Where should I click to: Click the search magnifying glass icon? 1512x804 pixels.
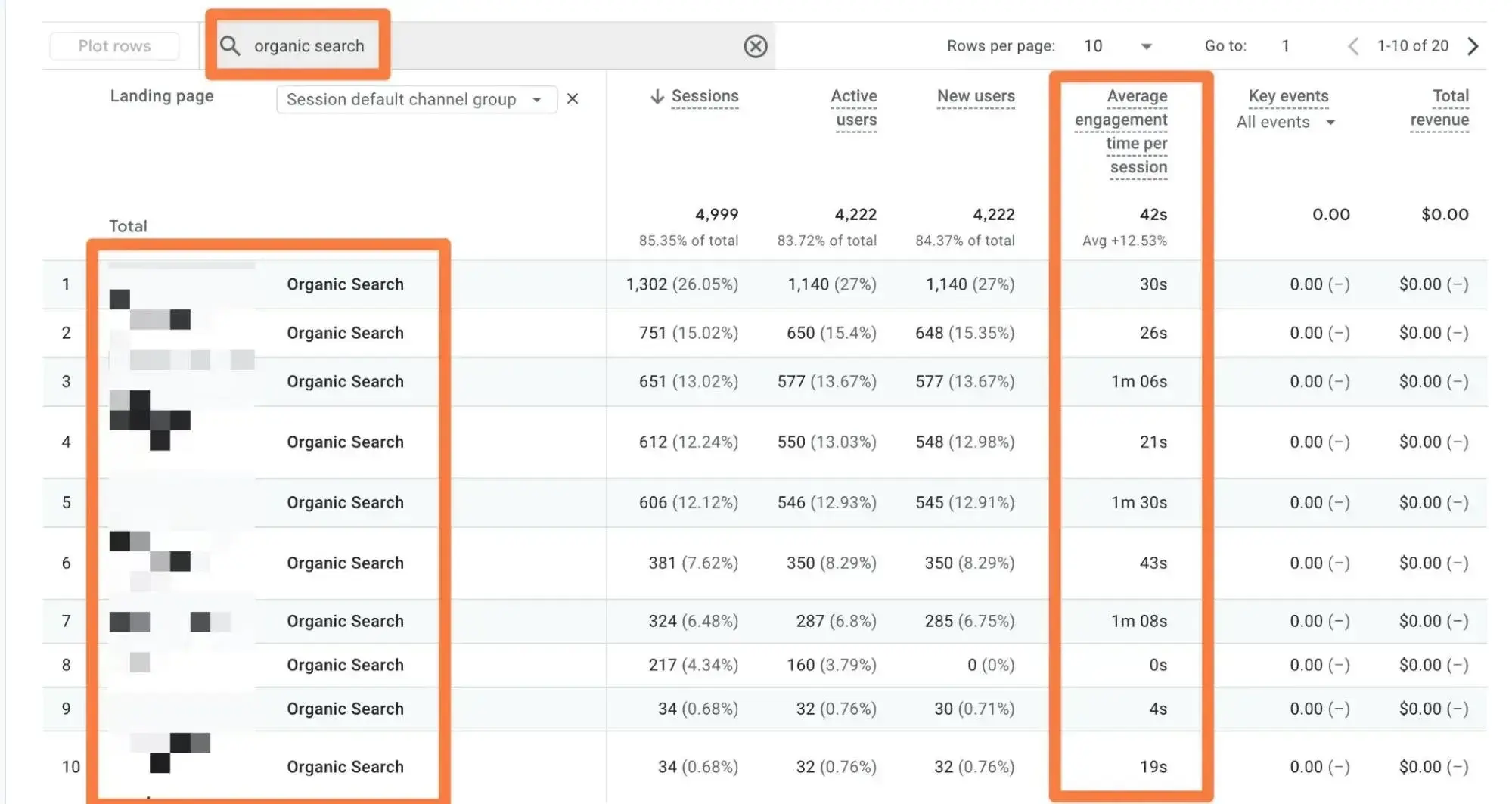click(x=230, y=46)
